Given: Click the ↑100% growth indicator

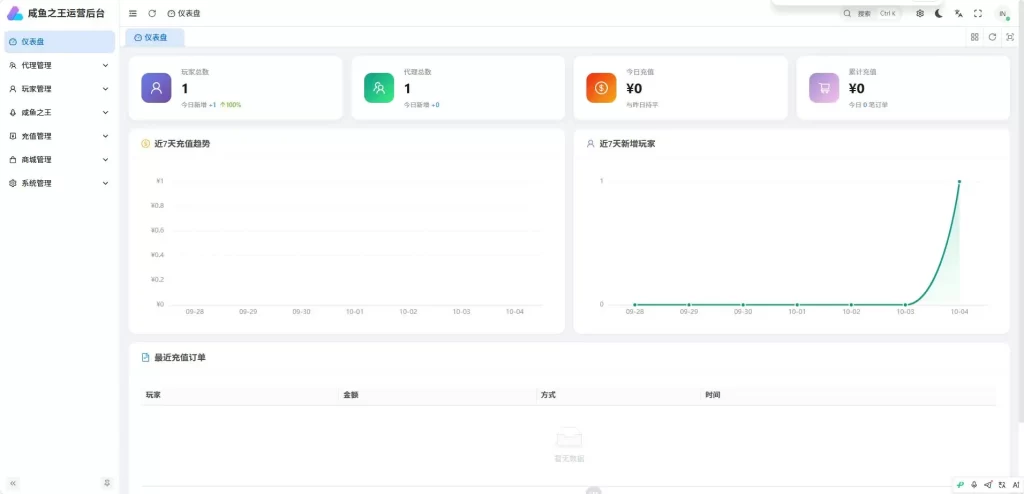Looking at the screenshot, I should pyautogui.click(x=231, y=105).
